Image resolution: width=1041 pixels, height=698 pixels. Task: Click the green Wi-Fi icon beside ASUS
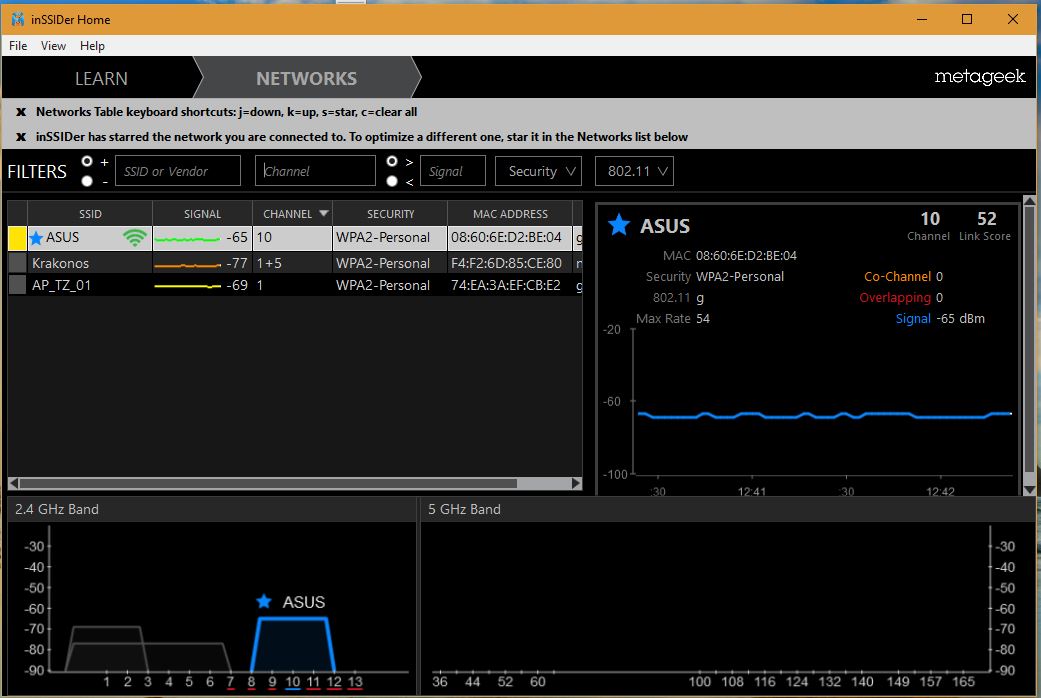pos(135,238)
